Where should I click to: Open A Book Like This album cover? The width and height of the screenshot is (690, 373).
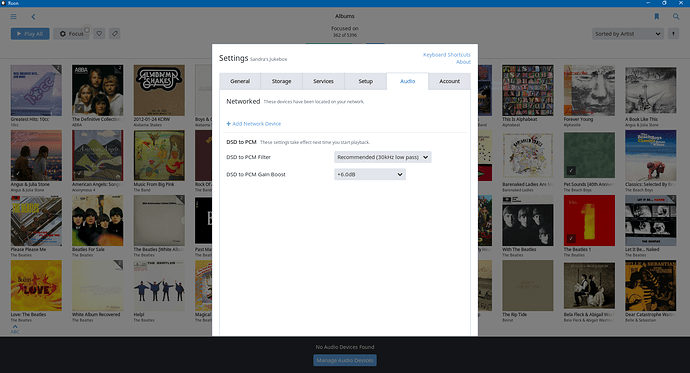click(x=651, y=91)
